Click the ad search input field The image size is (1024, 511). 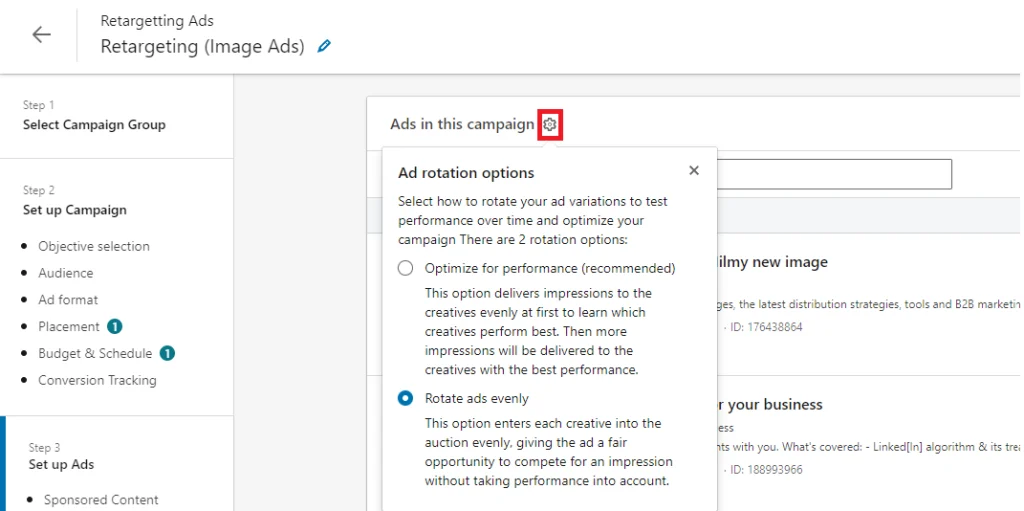(834, 174)
